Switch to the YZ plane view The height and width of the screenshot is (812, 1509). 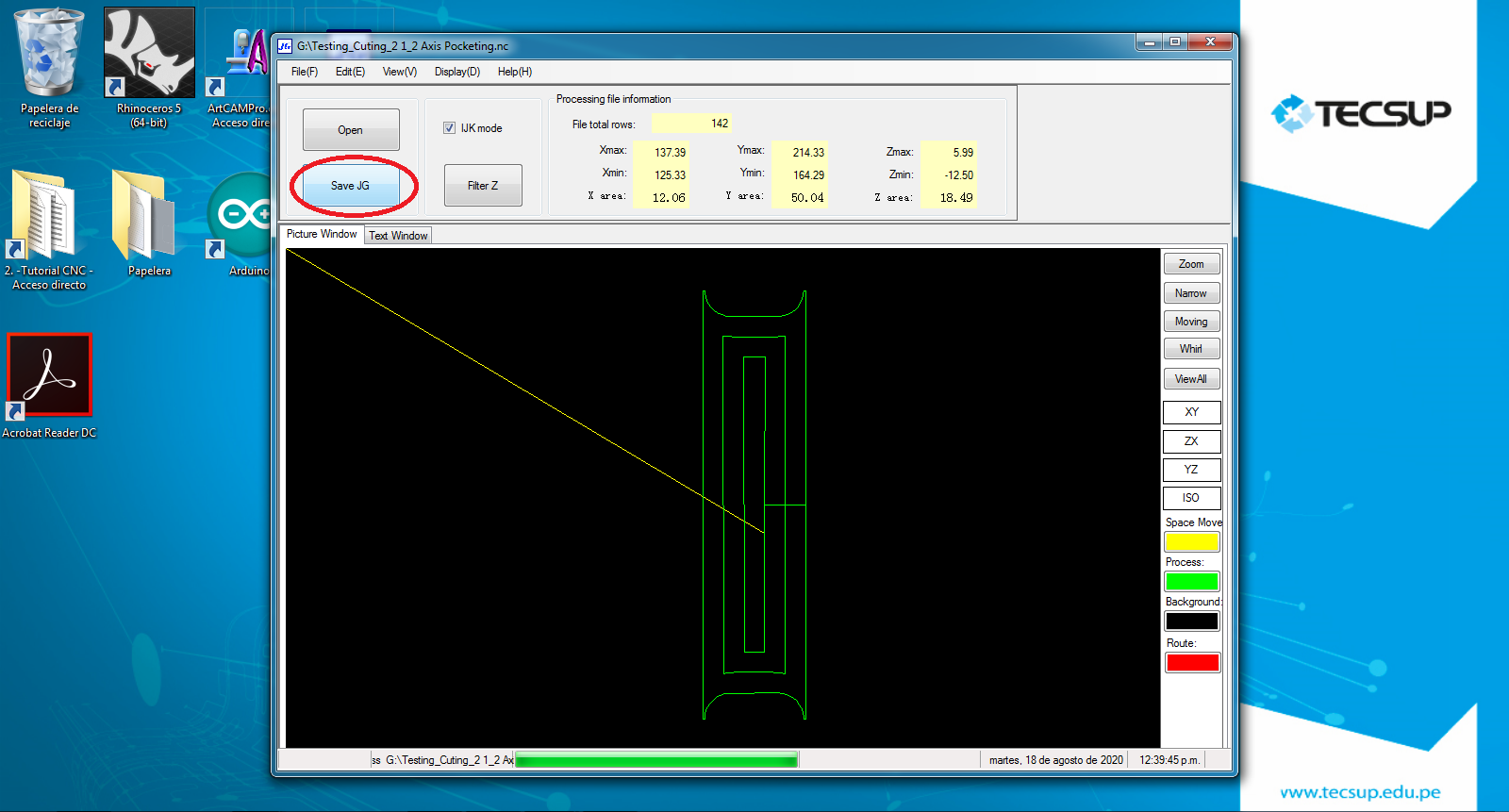point(1192,470)
